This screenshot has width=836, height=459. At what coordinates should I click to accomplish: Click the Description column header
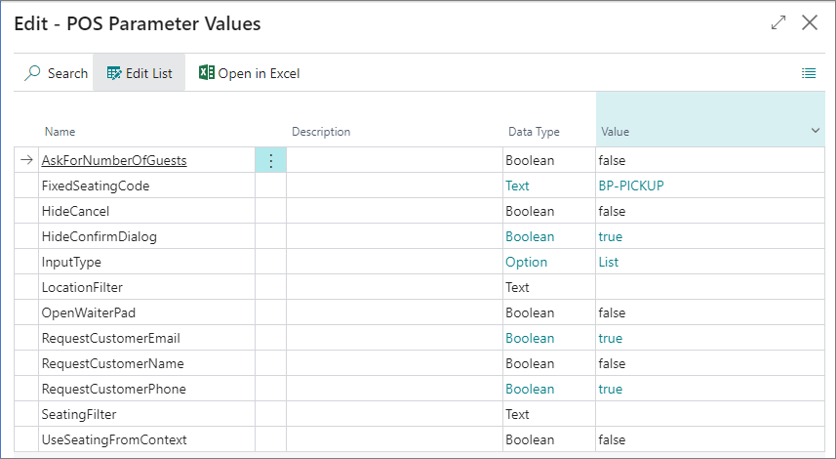(321, 132)
